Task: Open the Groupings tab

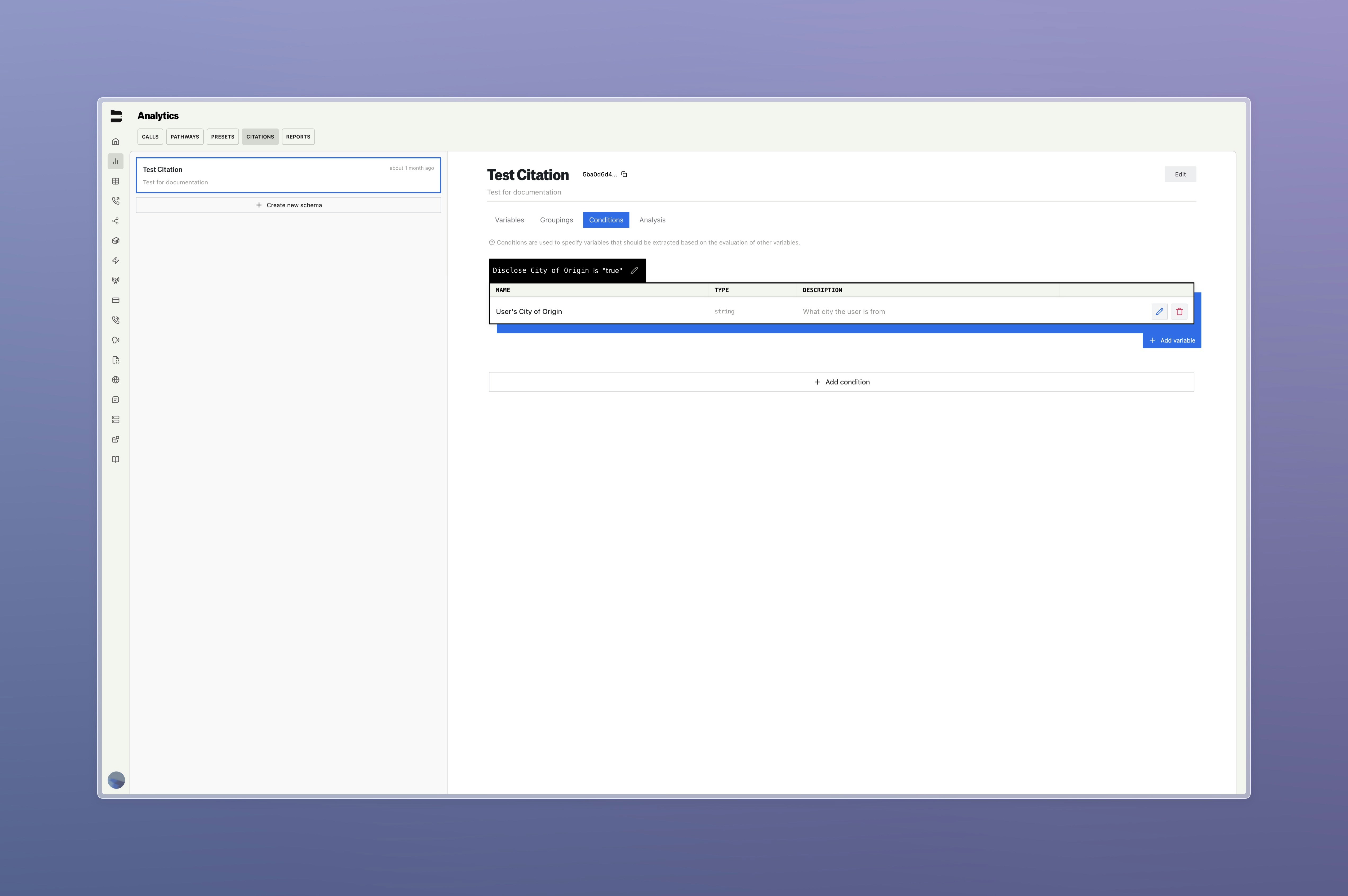Action: (x=556, y=220)
